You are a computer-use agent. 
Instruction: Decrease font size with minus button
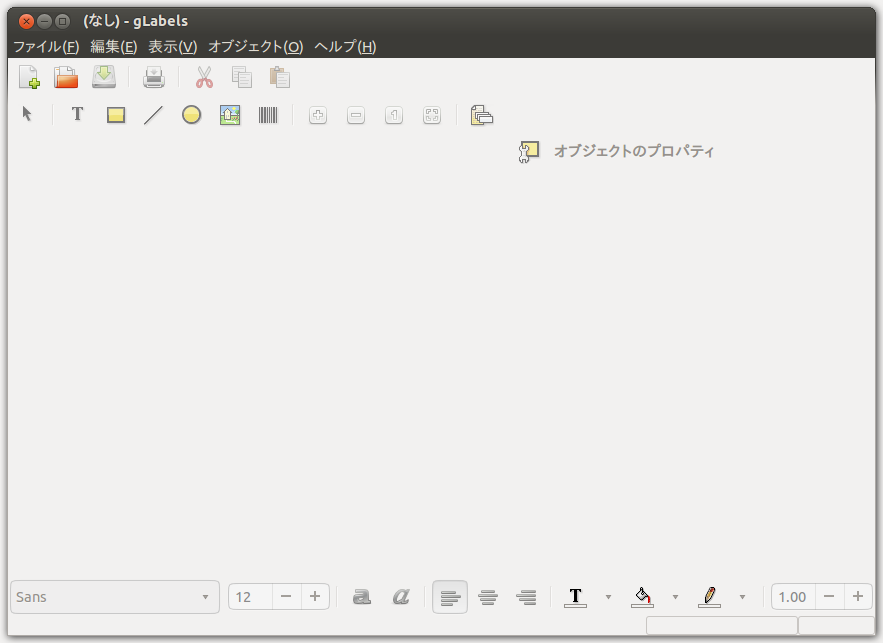286,597
